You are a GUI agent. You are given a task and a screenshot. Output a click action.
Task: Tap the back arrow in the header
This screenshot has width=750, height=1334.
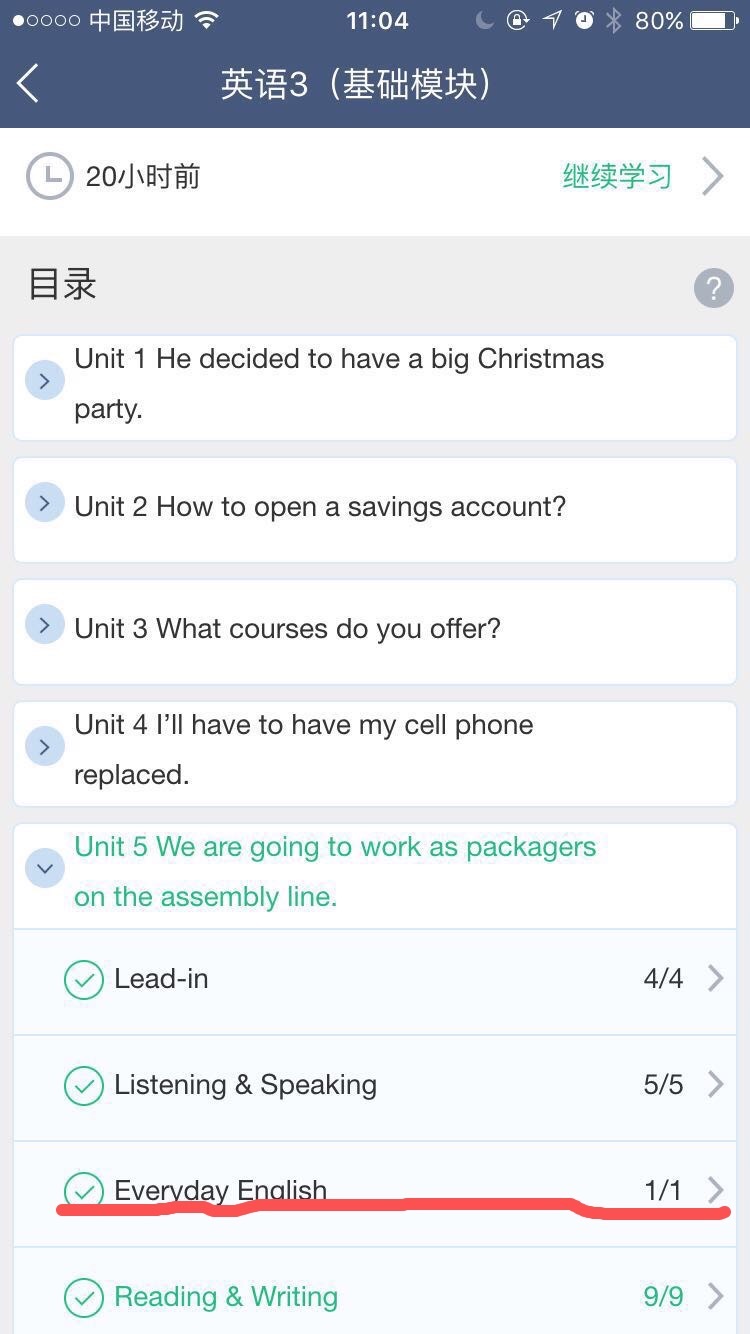click(x=28, y=83)
